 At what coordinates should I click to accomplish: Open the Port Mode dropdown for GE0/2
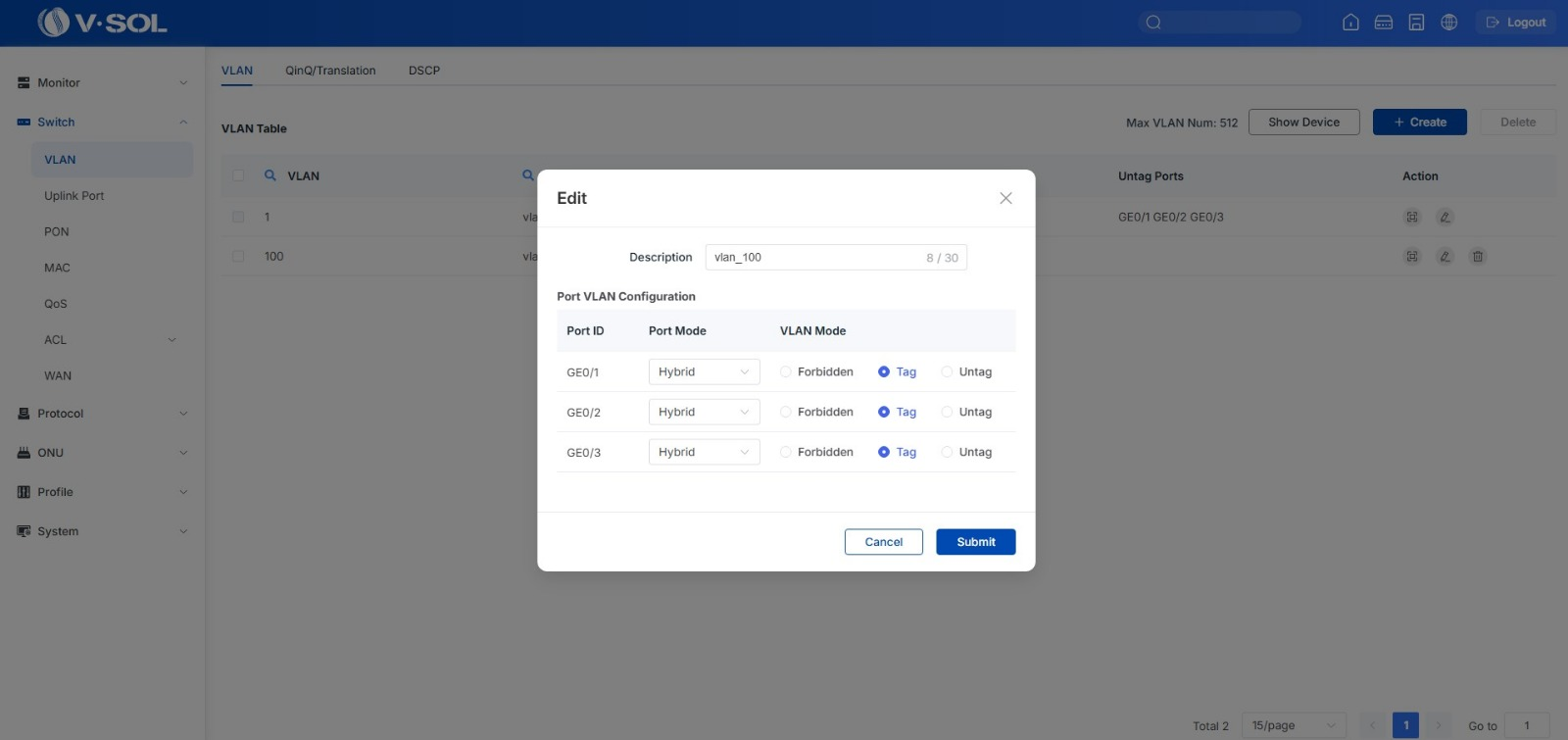(x=704, y=413)
